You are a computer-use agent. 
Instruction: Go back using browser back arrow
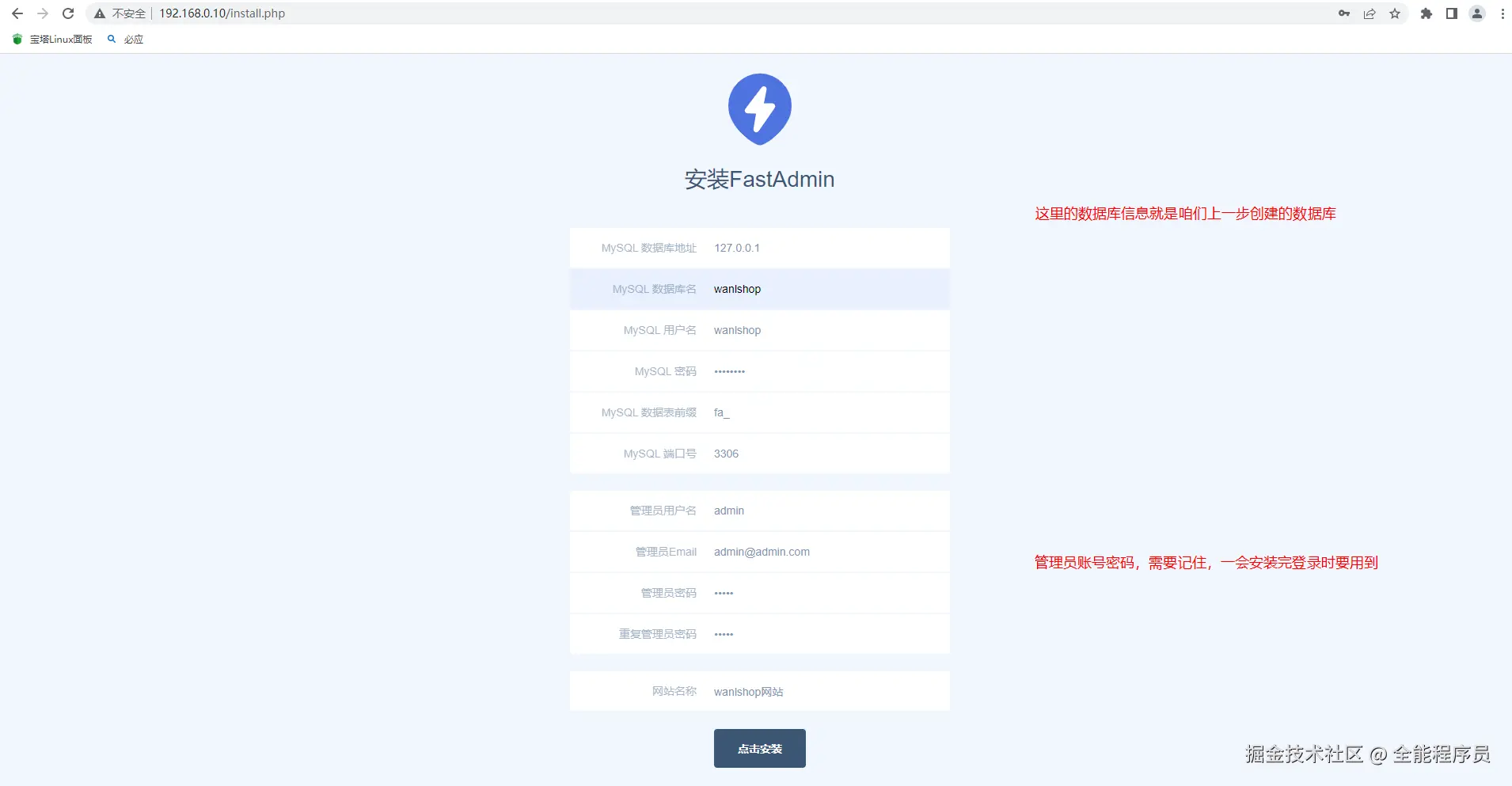pyautogui.click(x=17, y=13)
